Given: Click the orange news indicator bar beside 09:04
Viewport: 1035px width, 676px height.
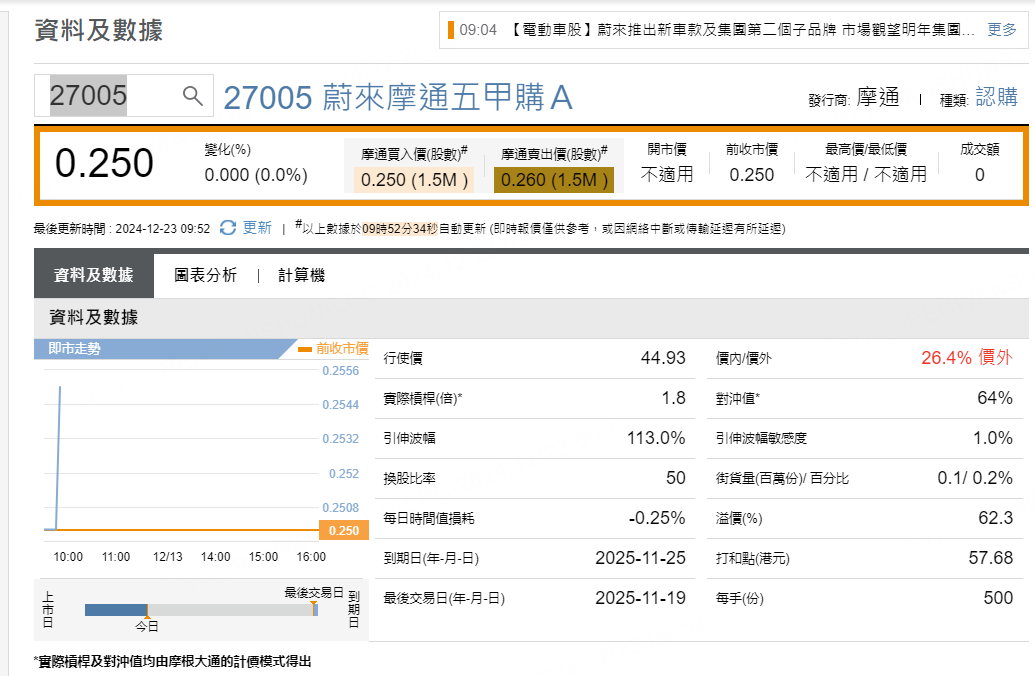Looking at the screenshot, I should tap(451, 30).
